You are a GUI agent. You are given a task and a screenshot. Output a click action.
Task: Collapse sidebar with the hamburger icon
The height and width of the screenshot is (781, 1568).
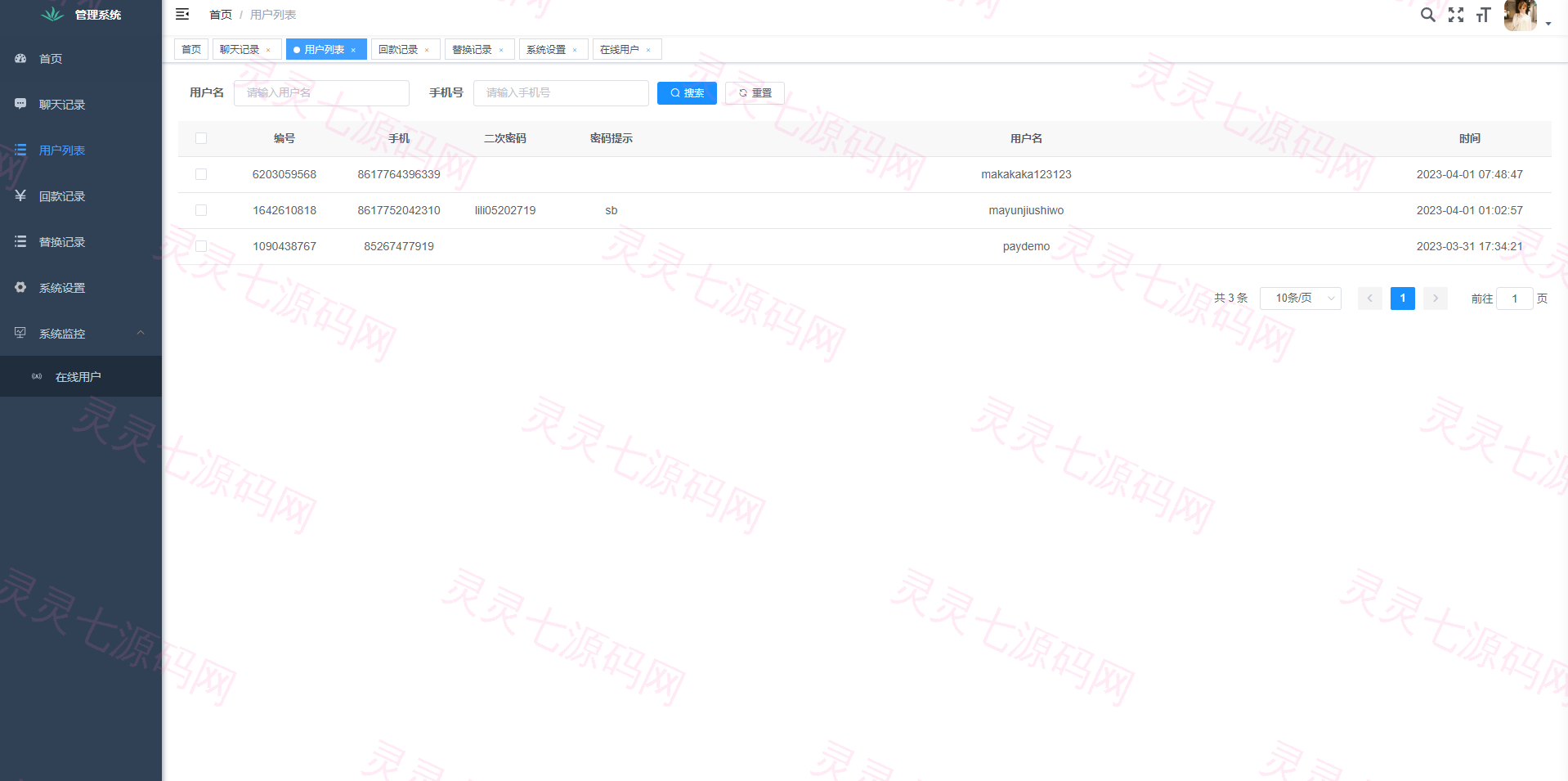pos(182,14)
